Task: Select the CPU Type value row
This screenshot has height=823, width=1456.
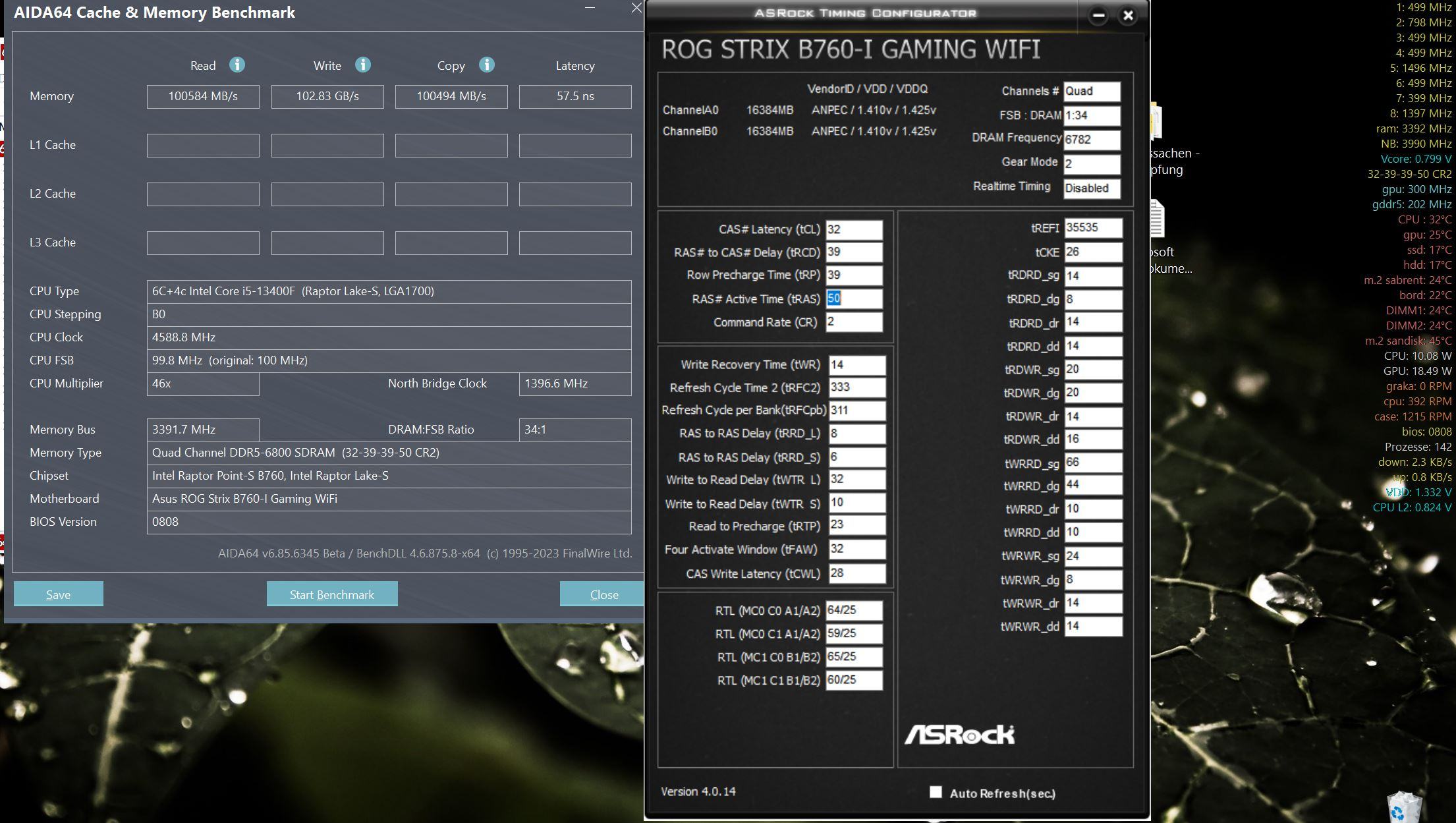Action: [389, 291]
